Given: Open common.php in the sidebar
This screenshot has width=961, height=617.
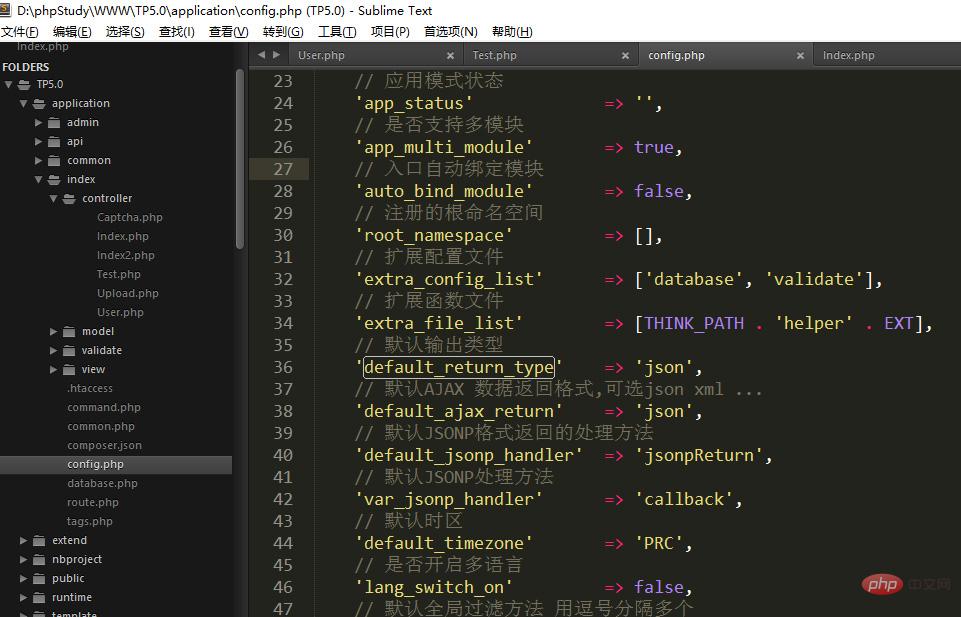Looking at the screenshot, I should pyautogui.click(x=101, y=426).
